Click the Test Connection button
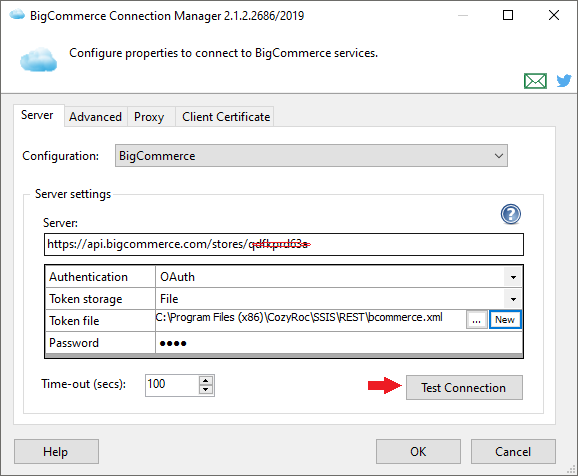The height and width of the screenshot is (476, 578). point(464,388)
